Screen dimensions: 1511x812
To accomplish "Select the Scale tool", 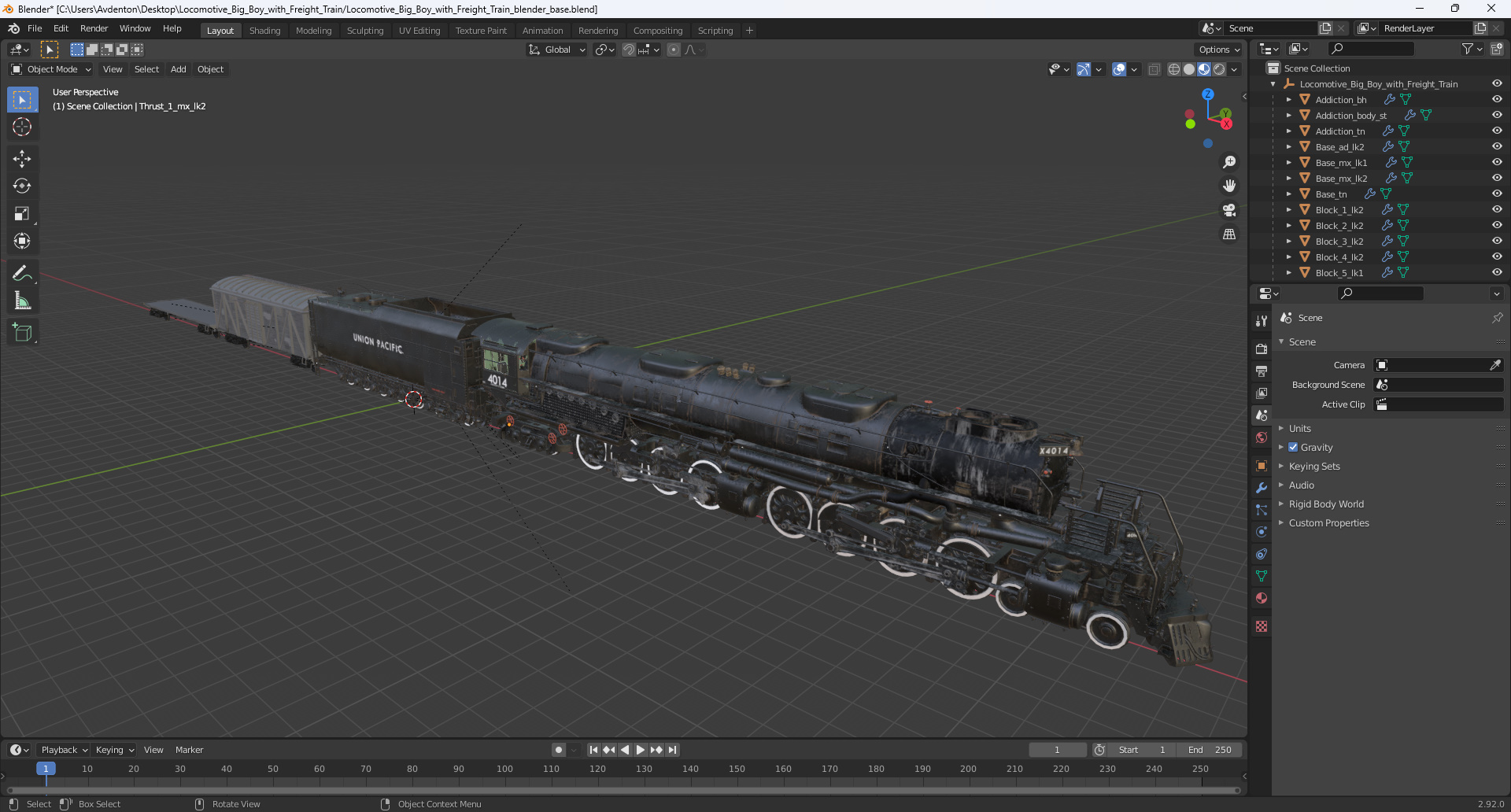I will [22, 214].
